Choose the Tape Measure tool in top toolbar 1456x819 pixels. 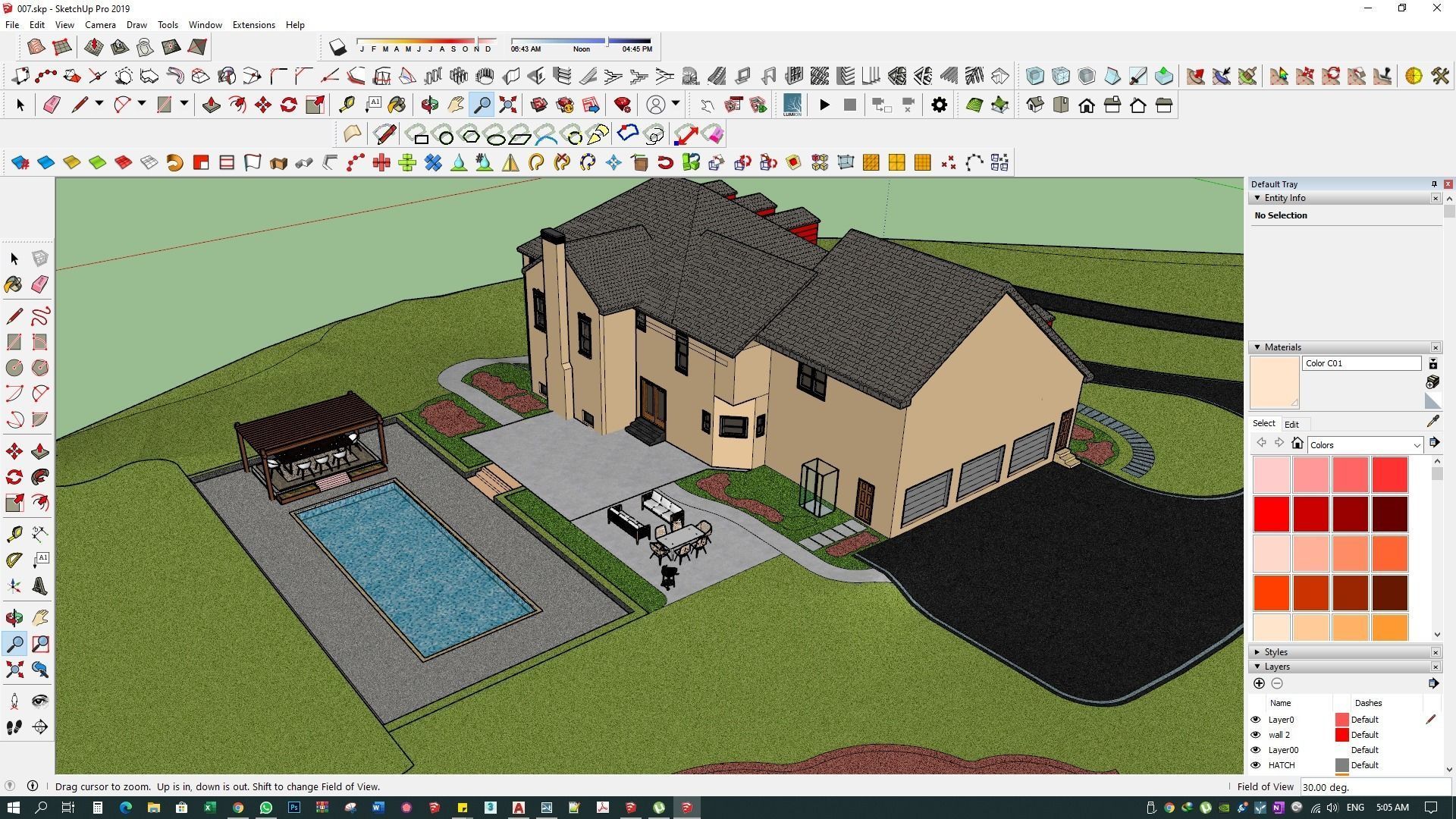[x=347, y=105]
